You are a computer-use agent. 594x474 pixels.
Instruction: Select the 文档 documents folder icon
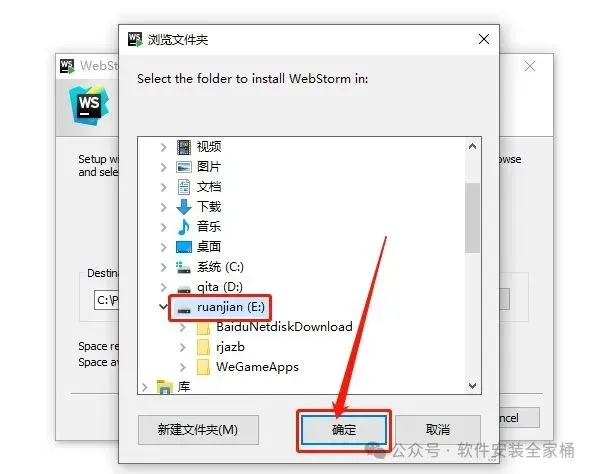click(184, 187)
